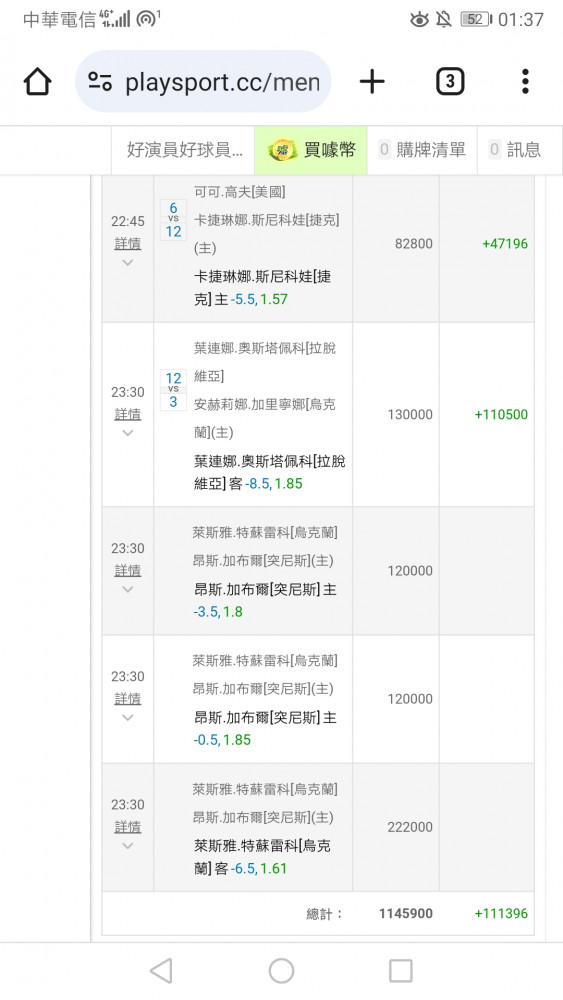Tap the 買噱幣 coin icon
The image size is (563, 1000).
282,151
